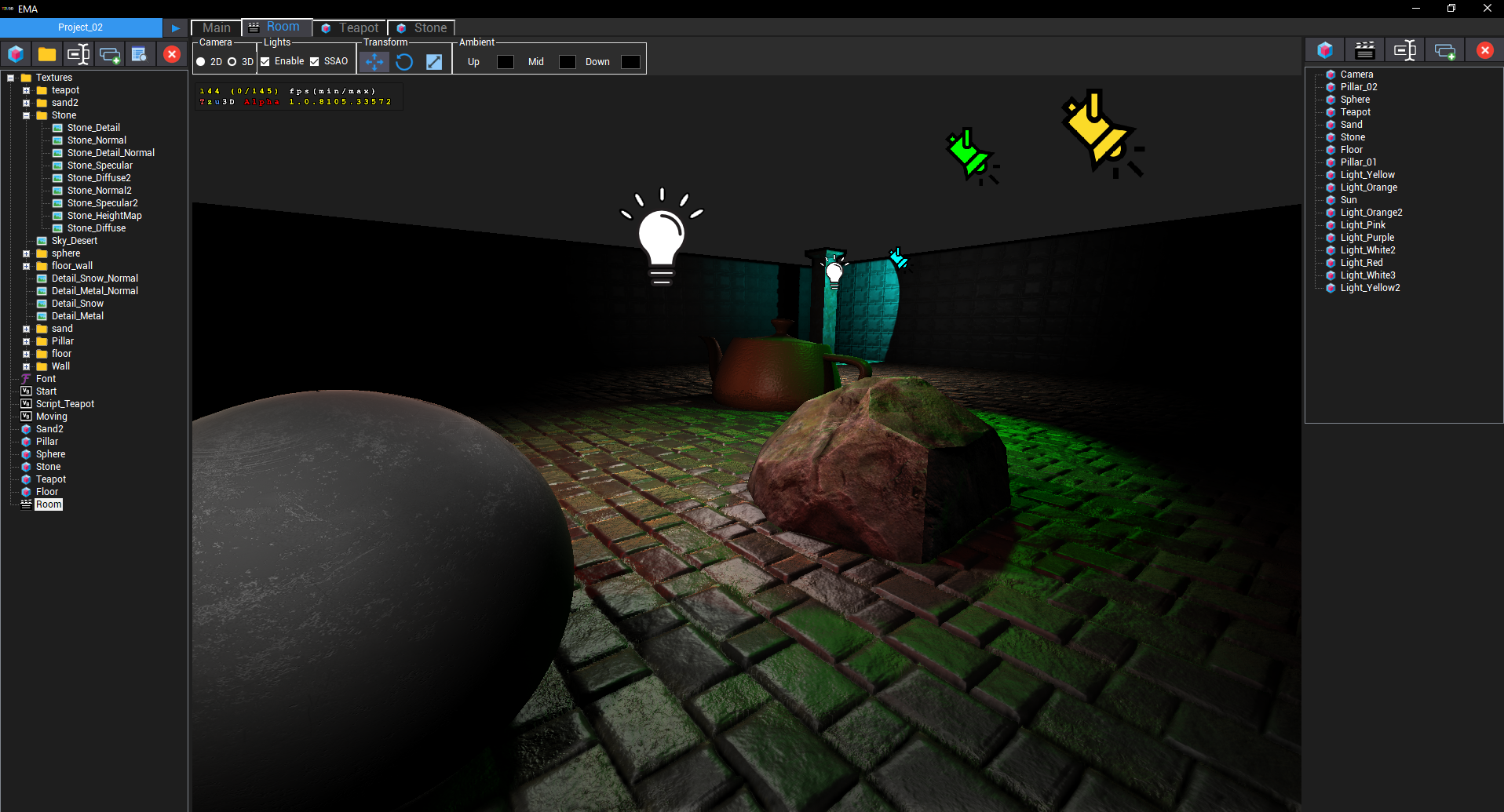The width and height of the screenshot is (1504, 812).
Task: Click the Project_02 title tab
Action: [81, 27]
